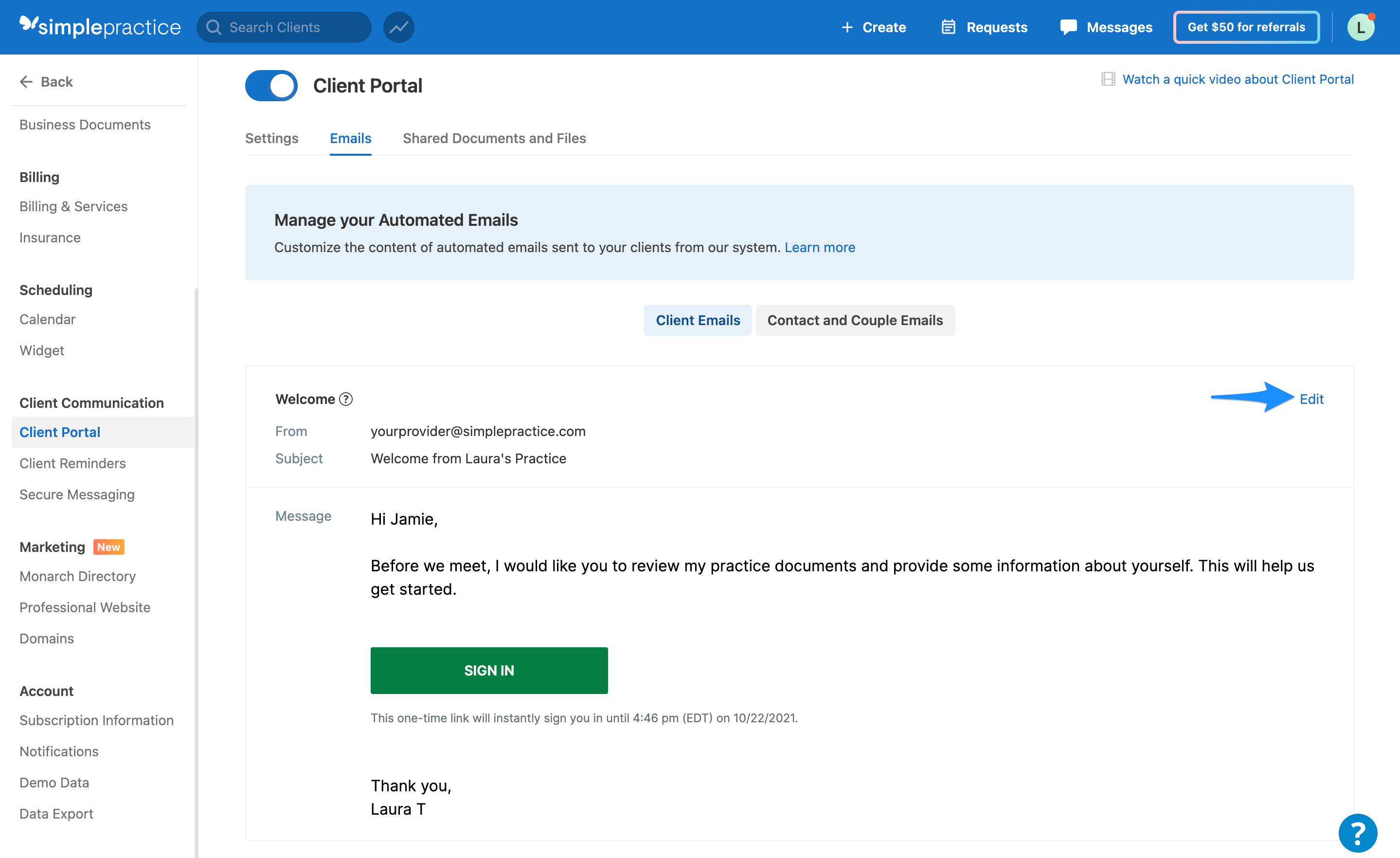The image size is (1400, 858).
Task: Open the Shared Documents and Files tab
Action: click(x=494, y=138)
